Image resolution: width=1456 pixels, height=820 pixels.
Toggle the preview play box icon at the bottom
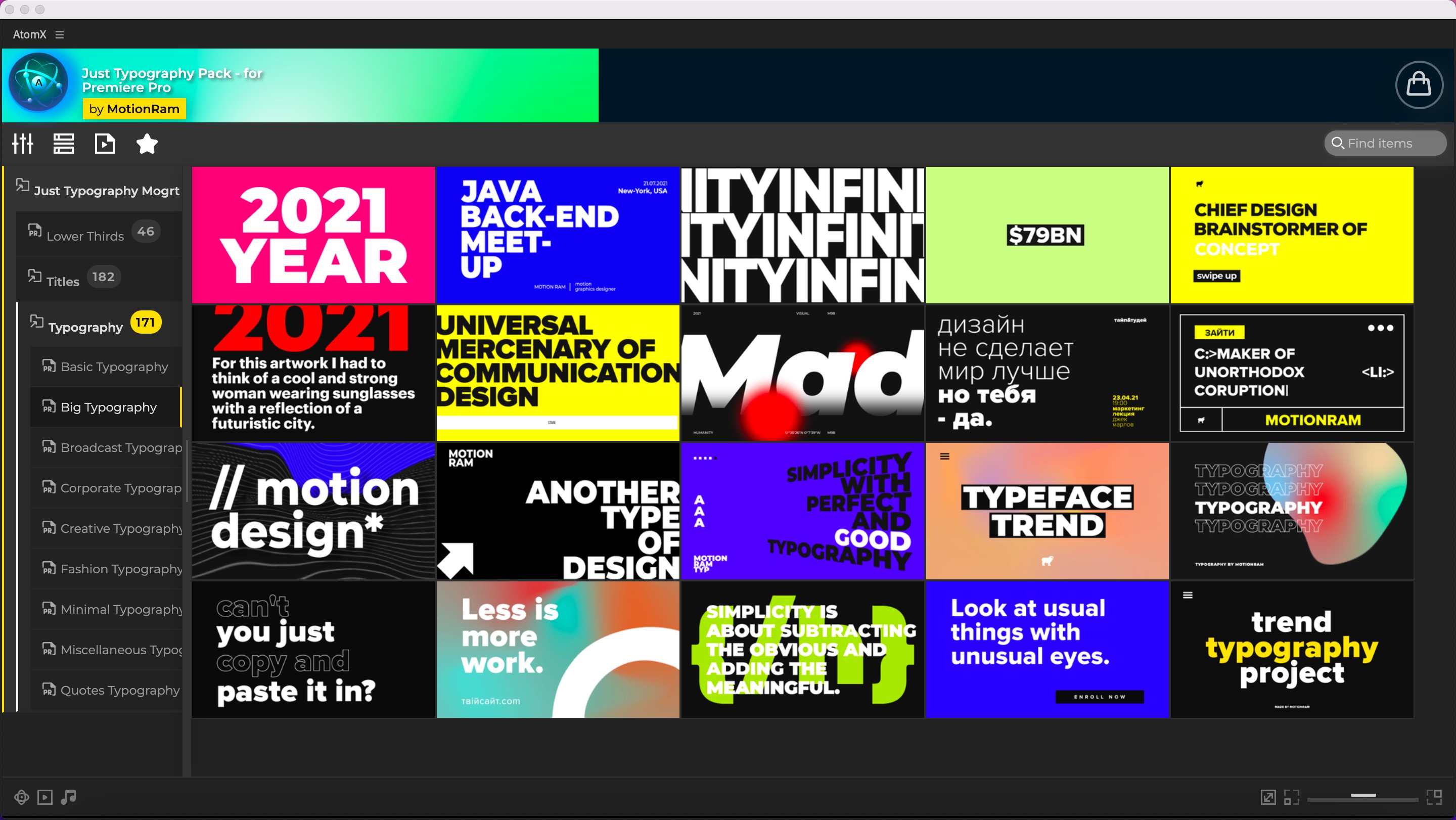[44, 797]
